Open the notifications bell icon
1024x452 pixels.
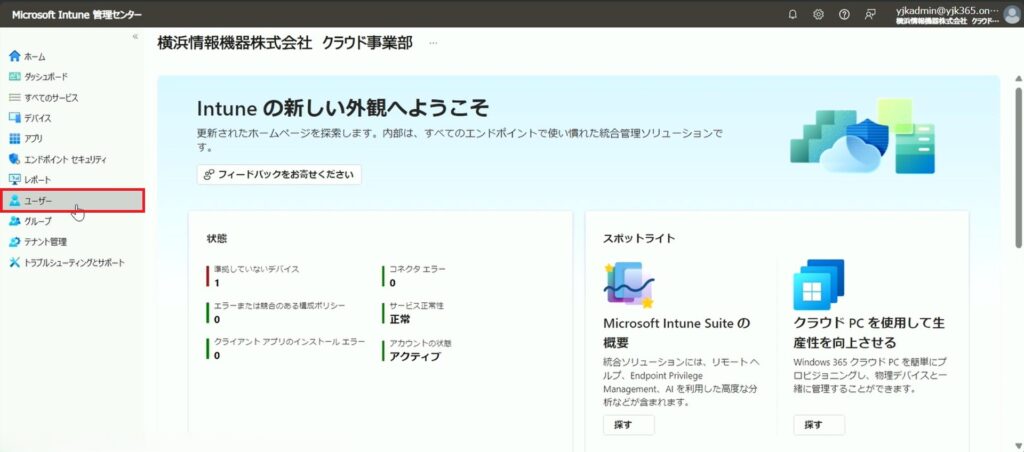coord(793,14)
